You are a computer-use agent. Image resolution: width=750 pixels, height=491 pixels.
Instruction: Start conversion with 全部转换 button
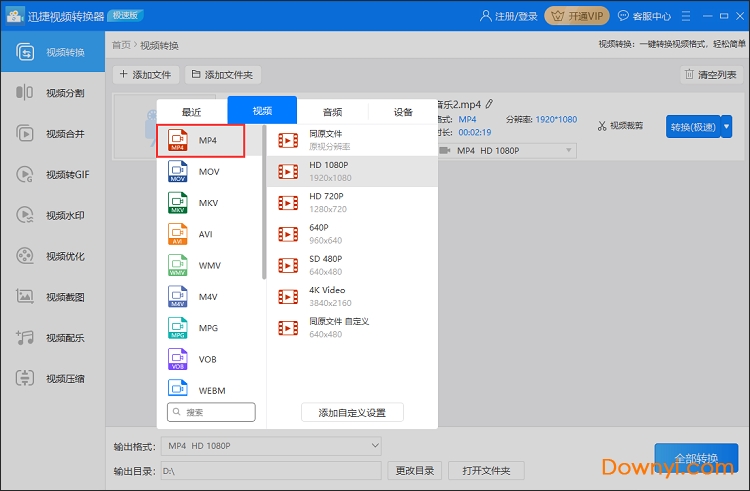[x=696, y=458]
